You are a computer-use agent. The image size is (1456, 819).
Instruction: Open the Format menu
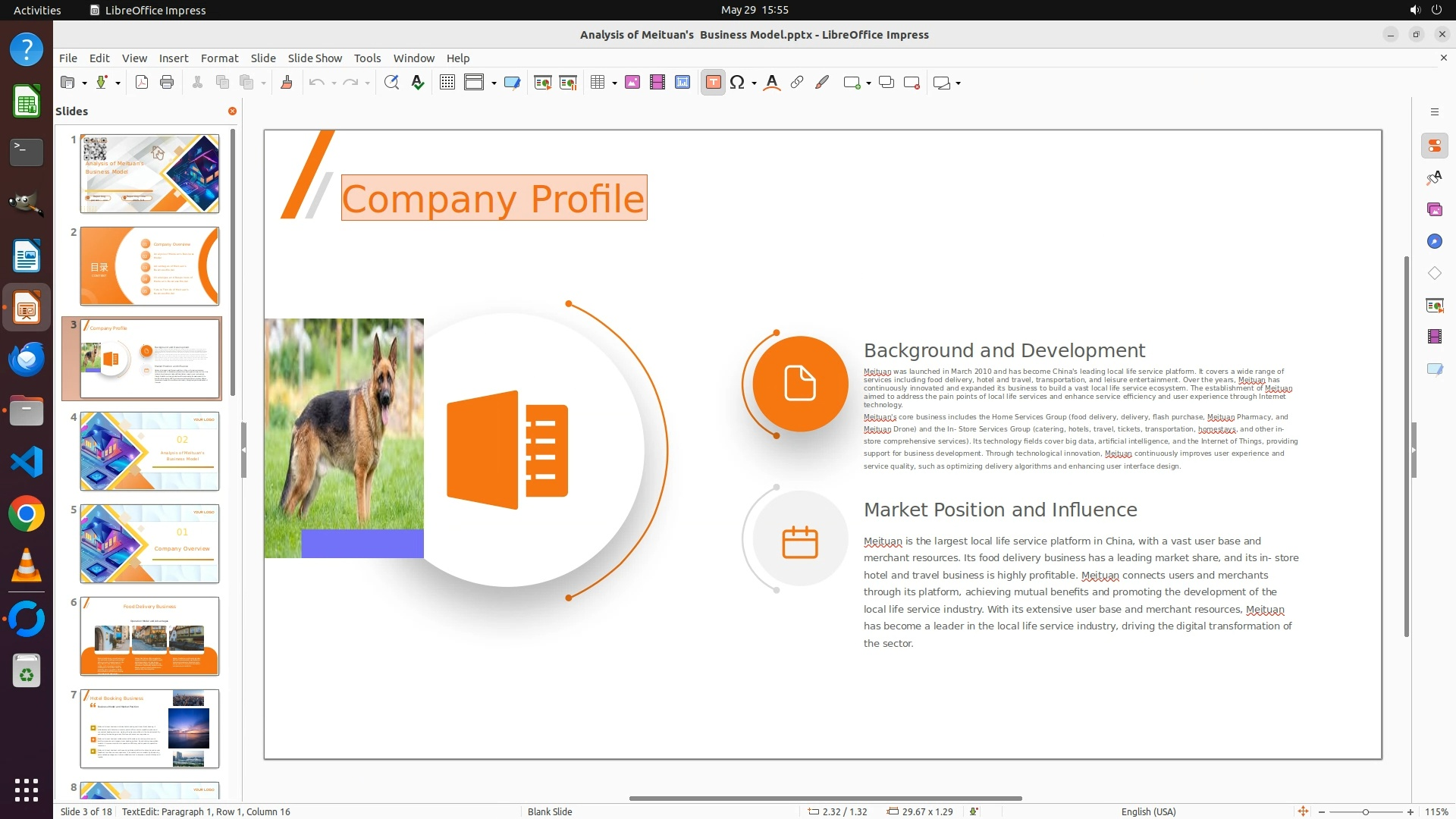(219, 58)
